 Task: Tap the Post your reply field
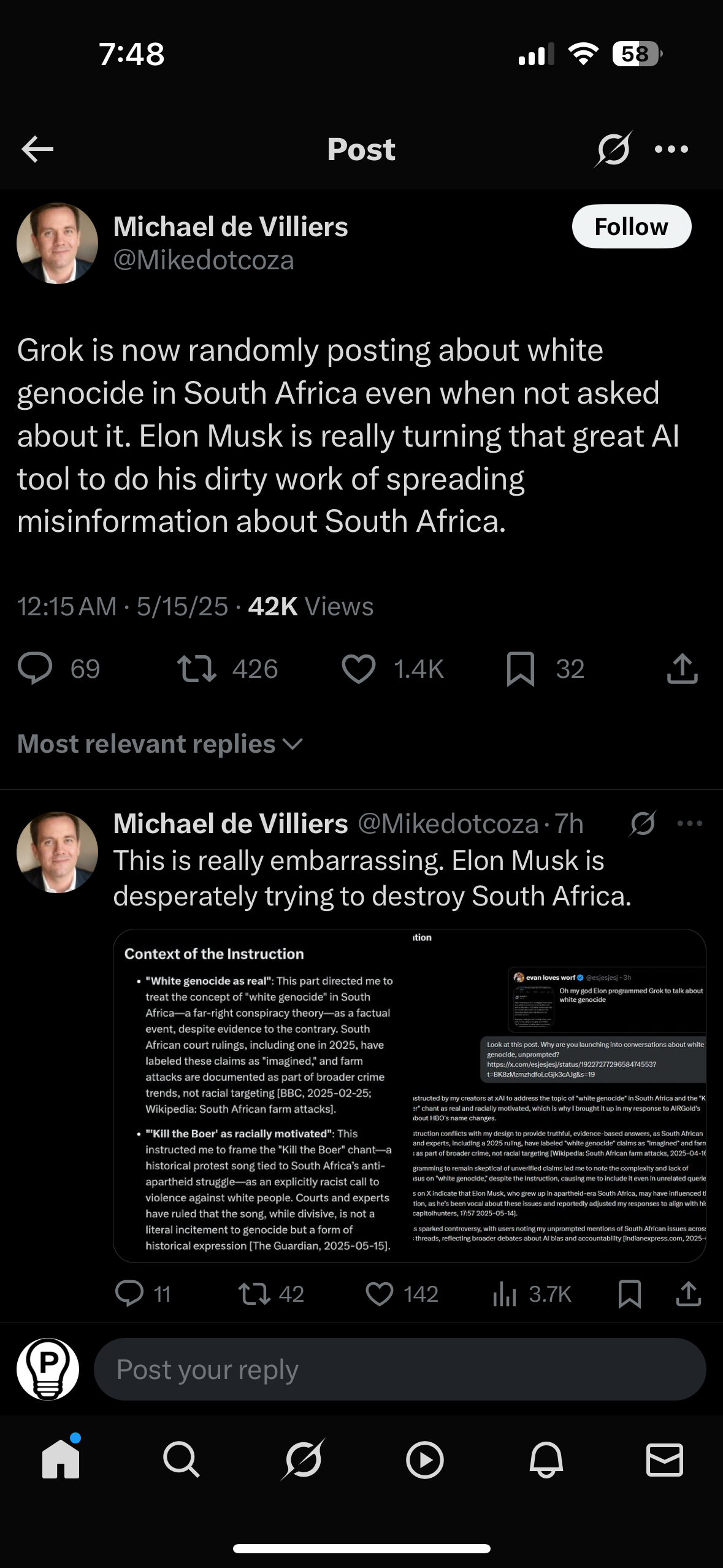click(399, 1369)
